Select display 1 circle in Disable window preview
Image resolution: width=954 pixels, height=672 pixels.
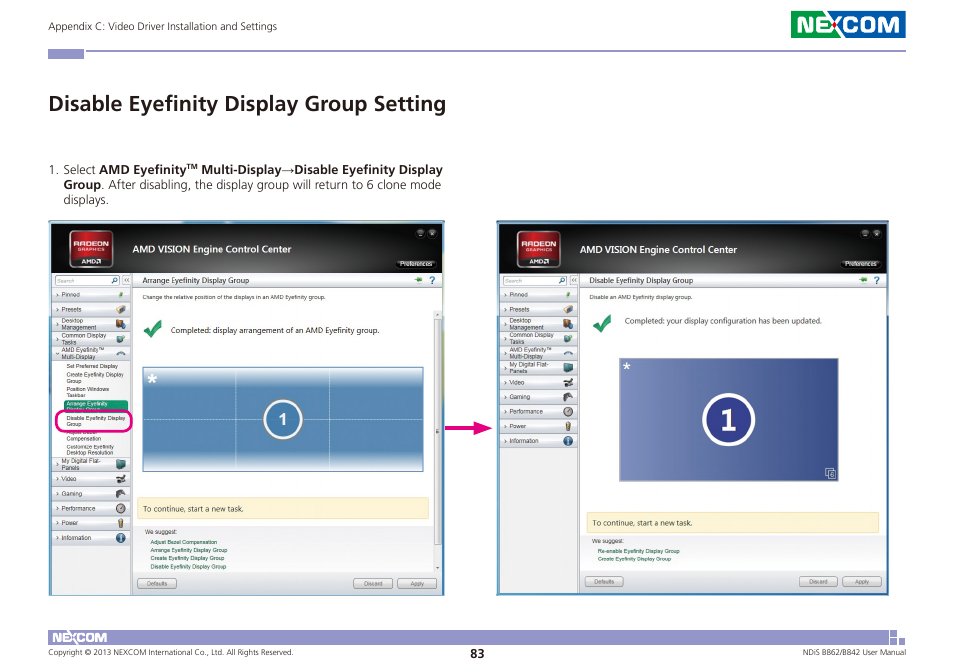pos(728,420)
